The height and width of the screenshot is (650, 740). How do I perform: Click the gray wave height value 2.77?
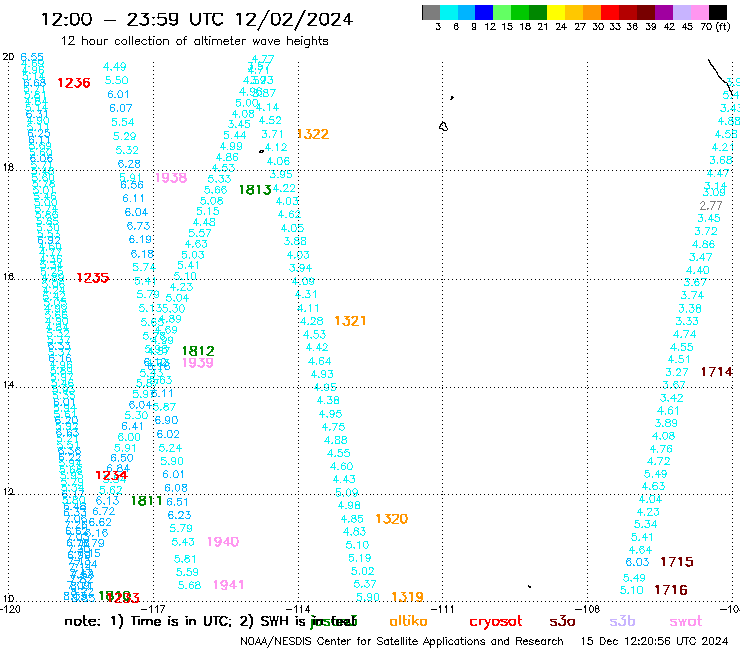coord(711,206)
